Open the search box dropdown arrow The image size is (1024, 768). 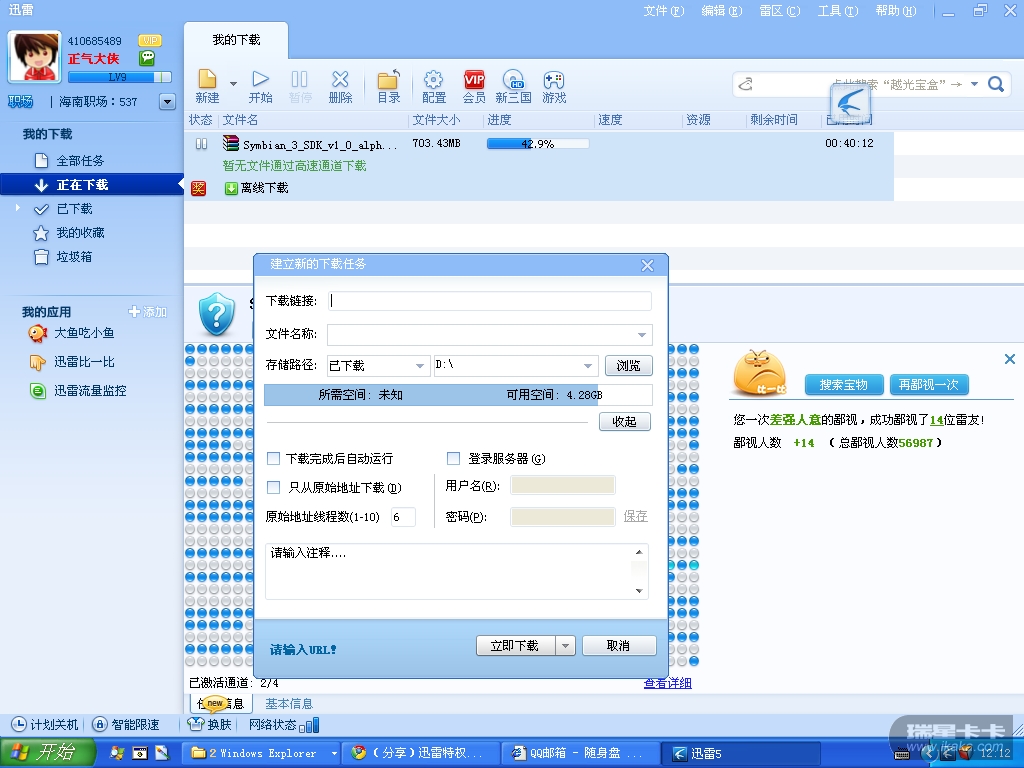coord(974,84)
